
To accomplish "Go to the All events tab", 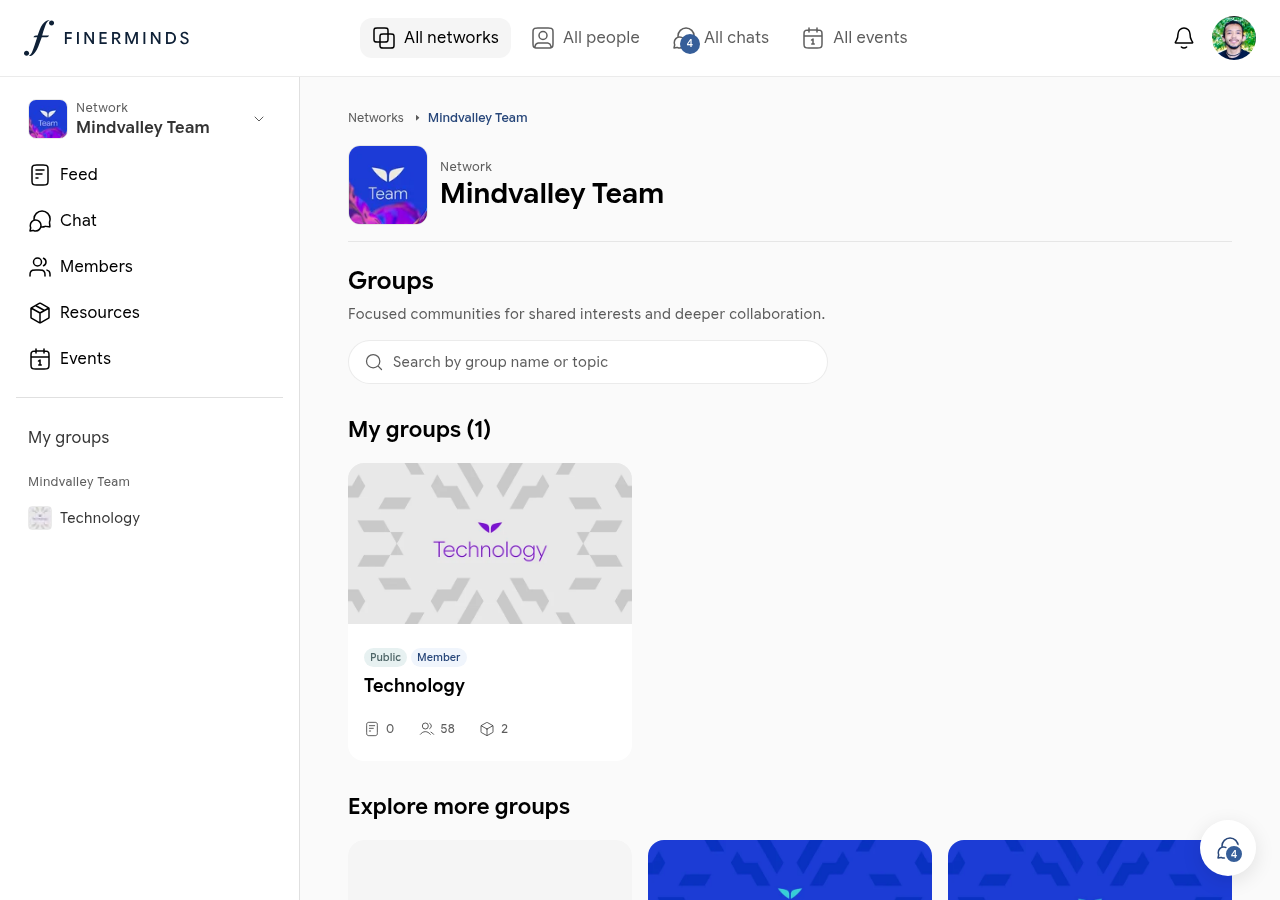I will pos(855,38).
